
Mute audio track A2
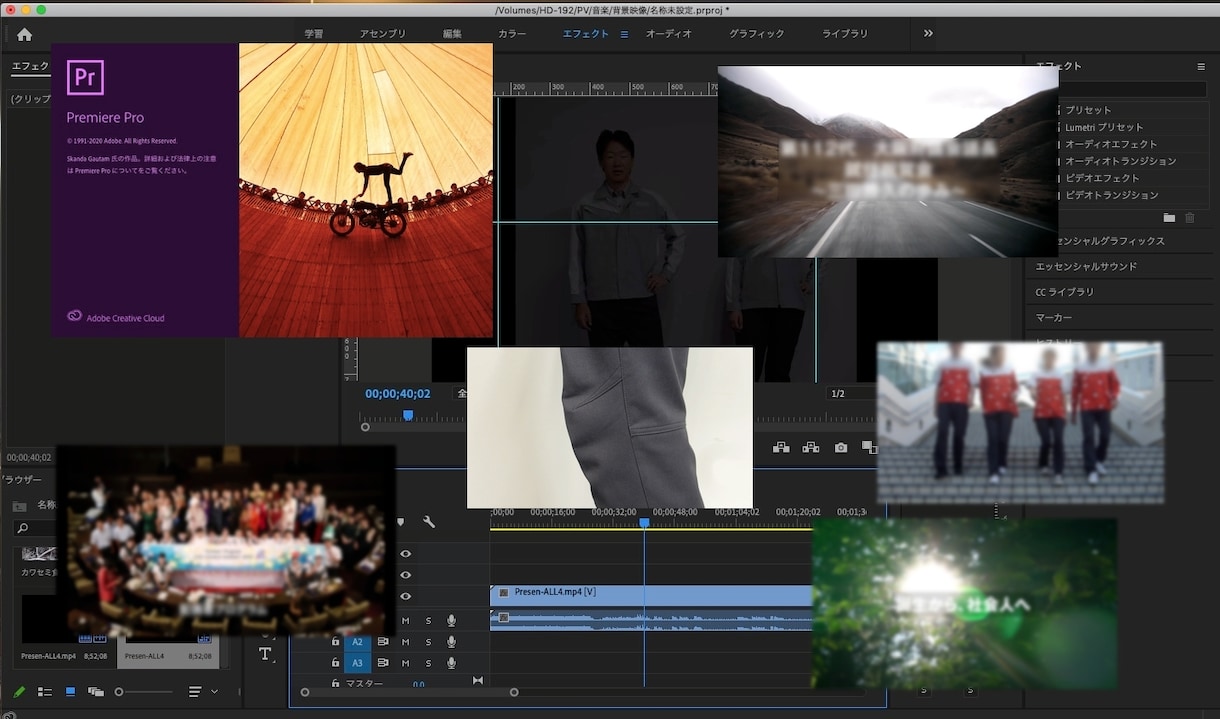pos(406,642)
